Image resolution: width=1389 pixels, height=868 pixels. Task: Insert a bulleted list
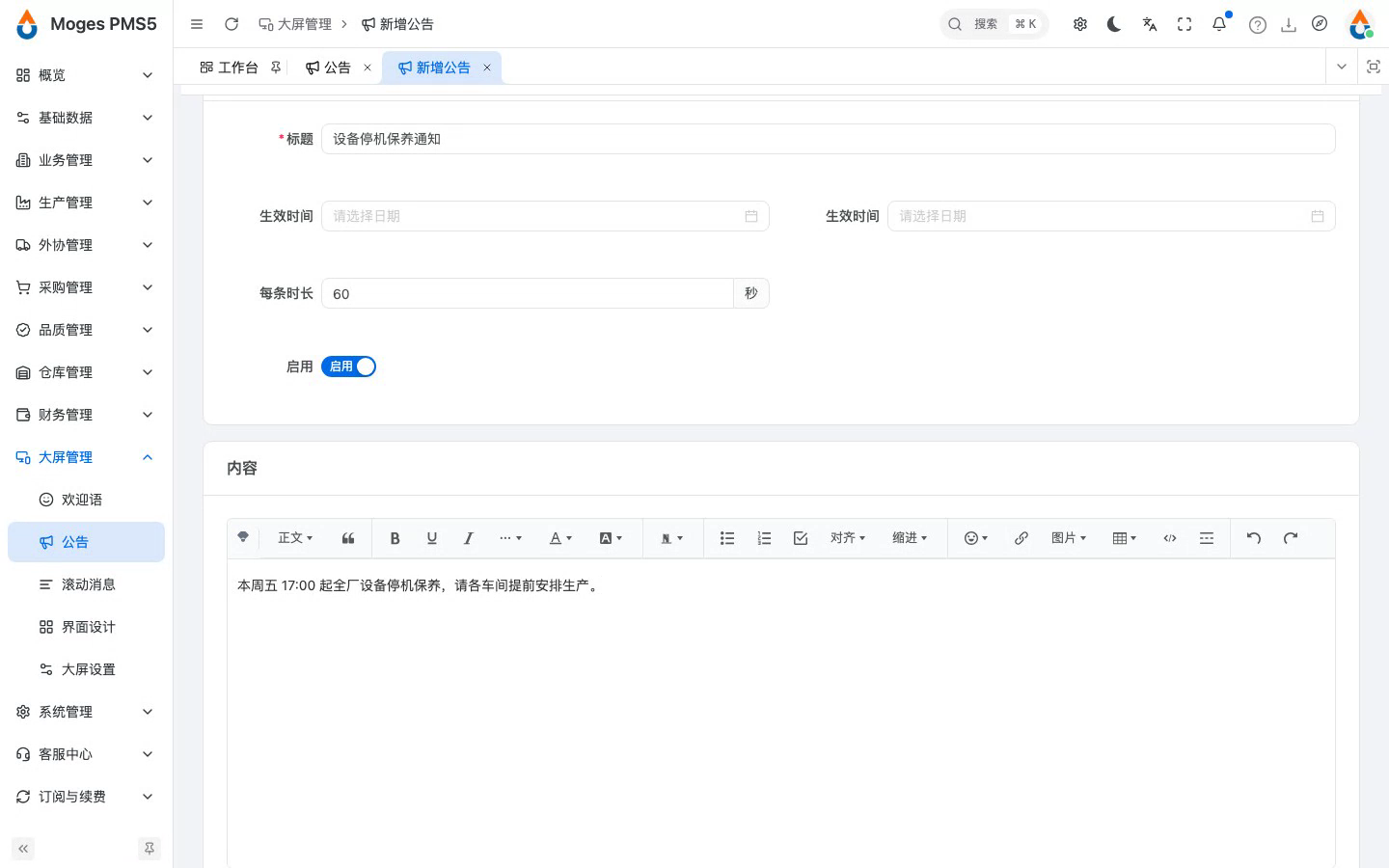point(727,538)
